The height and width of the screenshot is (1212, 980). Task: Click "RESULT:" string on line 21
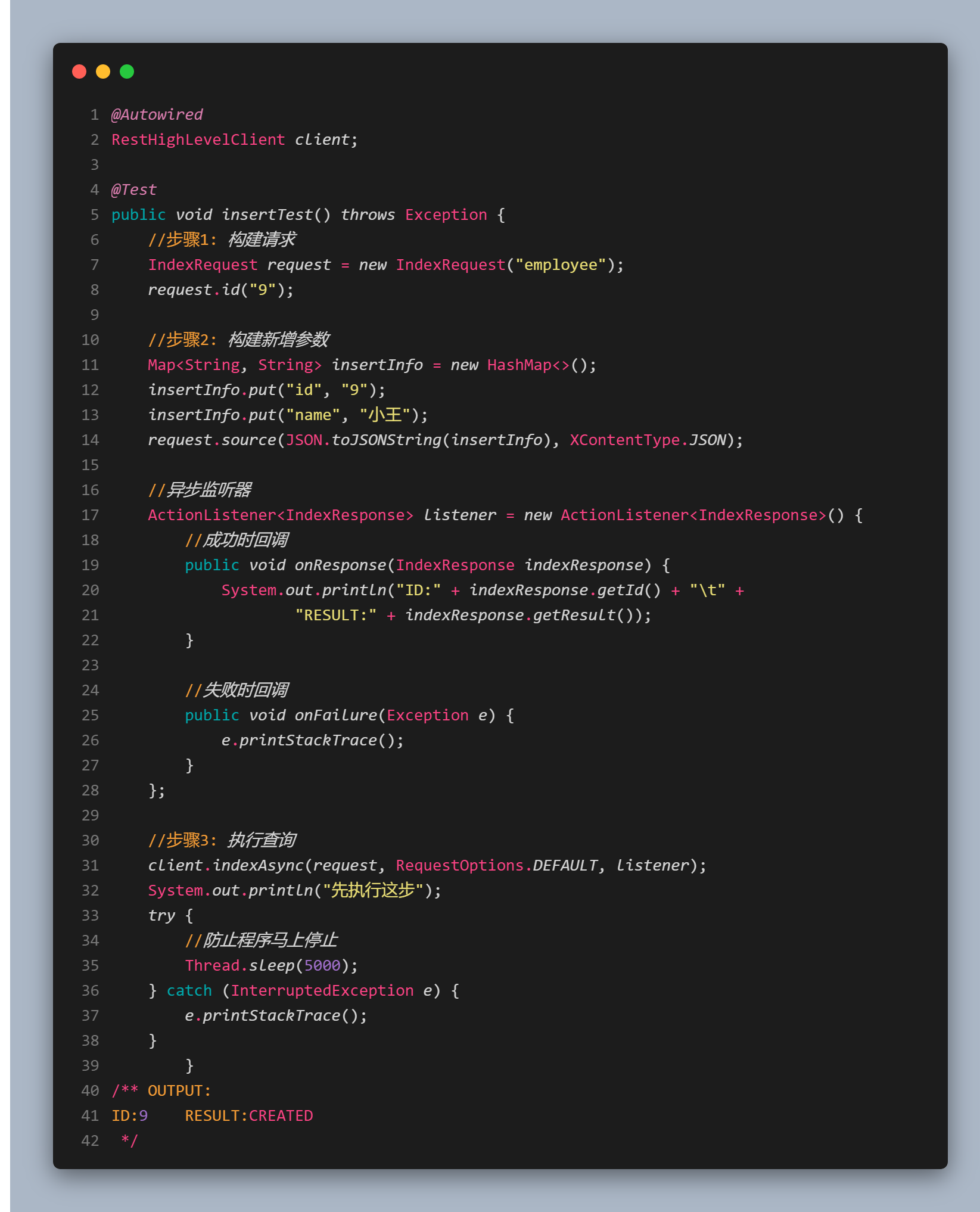pyautogui.click(x=336, y=615)
